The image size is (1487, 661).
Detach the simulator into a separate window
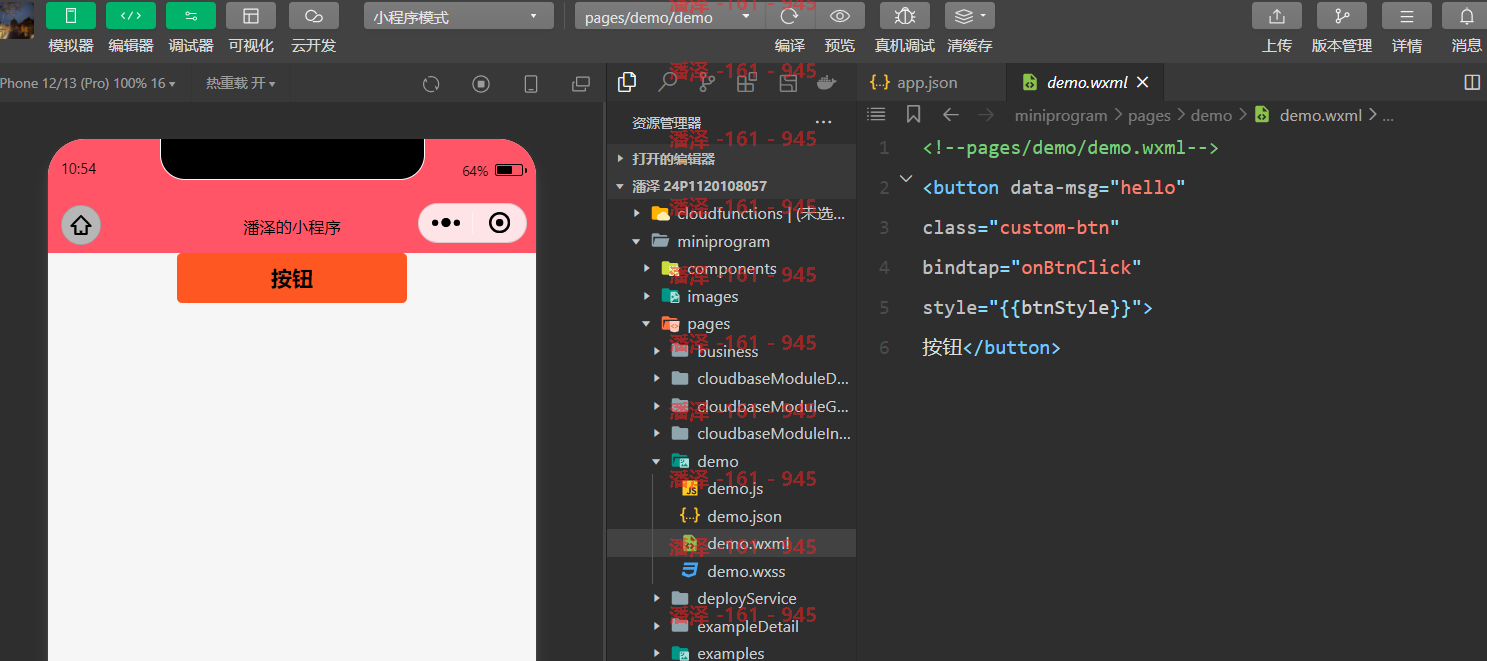581,84
